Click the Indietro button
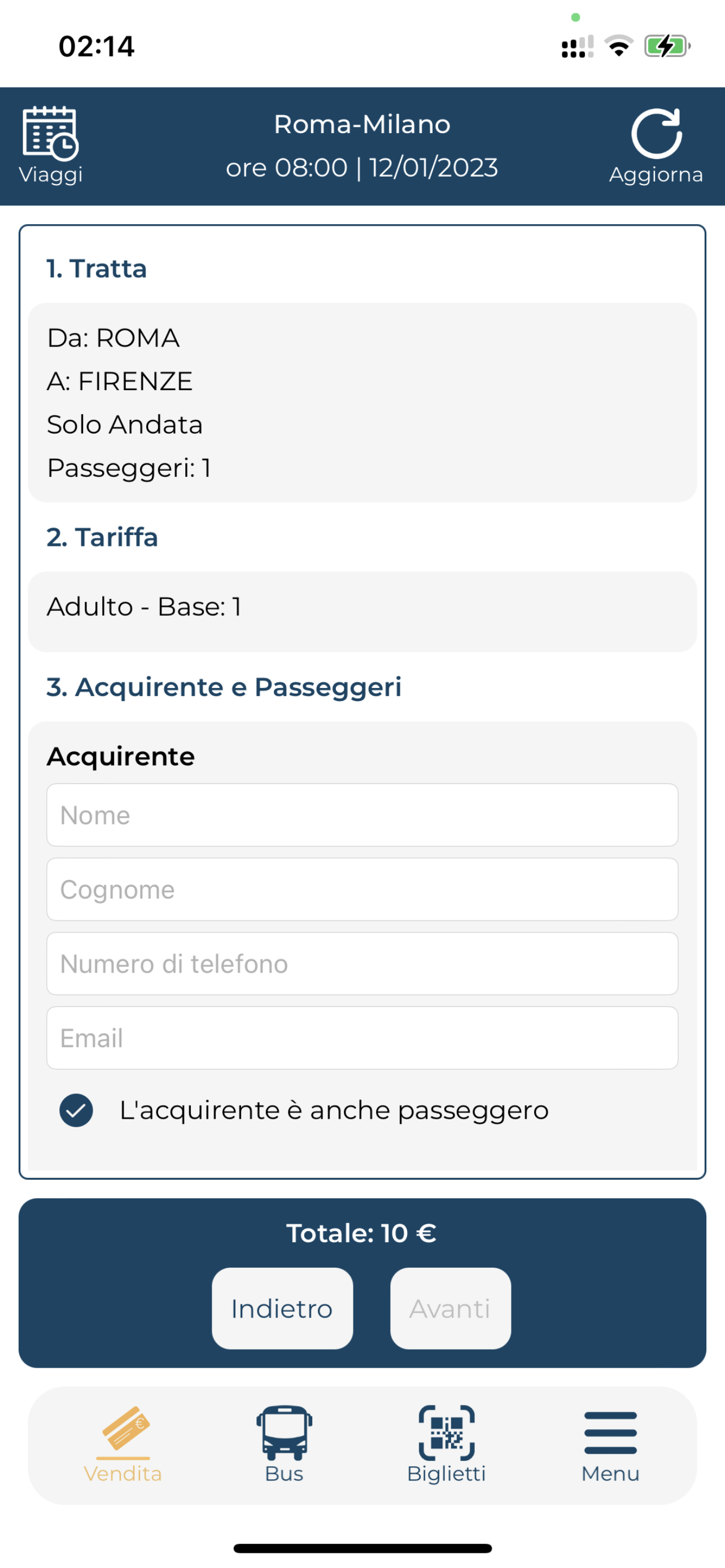Viewport: 725px width, 1568px height. tap(282, 1308)
